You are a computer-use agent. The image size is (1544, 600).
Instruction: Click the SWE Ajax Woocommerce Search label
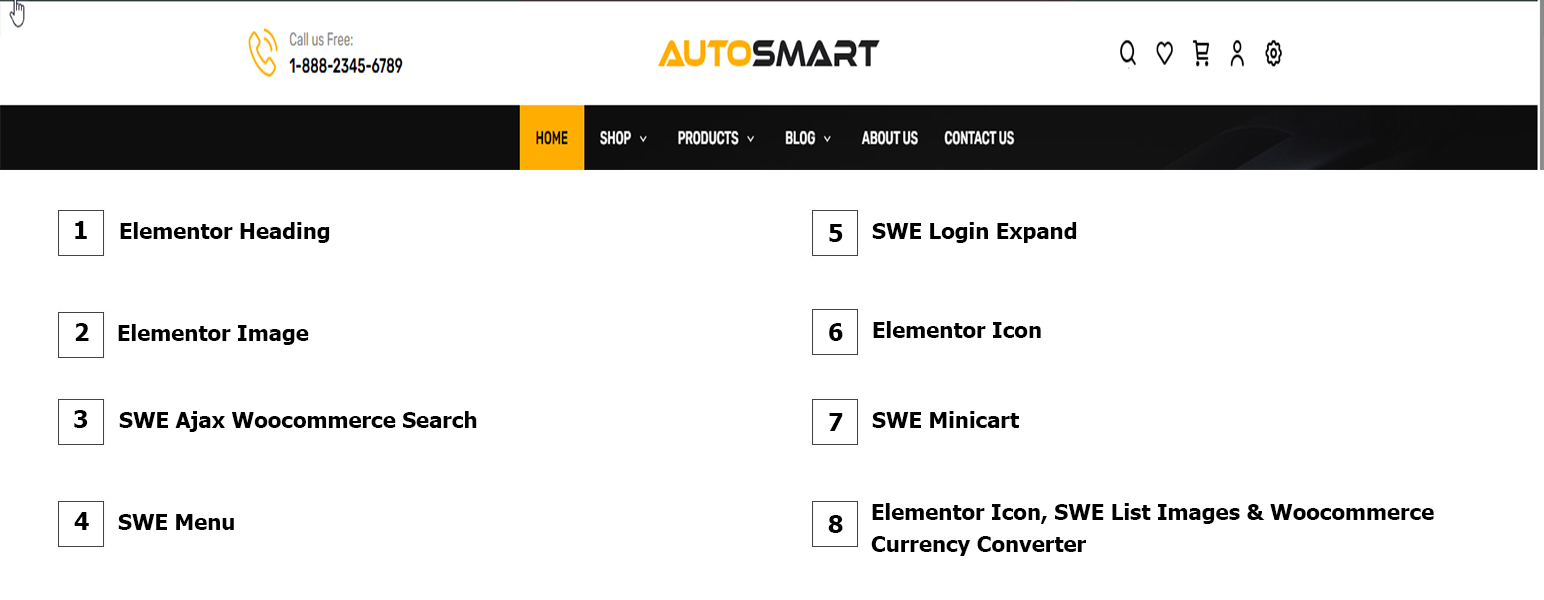pyautogui.click(x=298, y=420)
